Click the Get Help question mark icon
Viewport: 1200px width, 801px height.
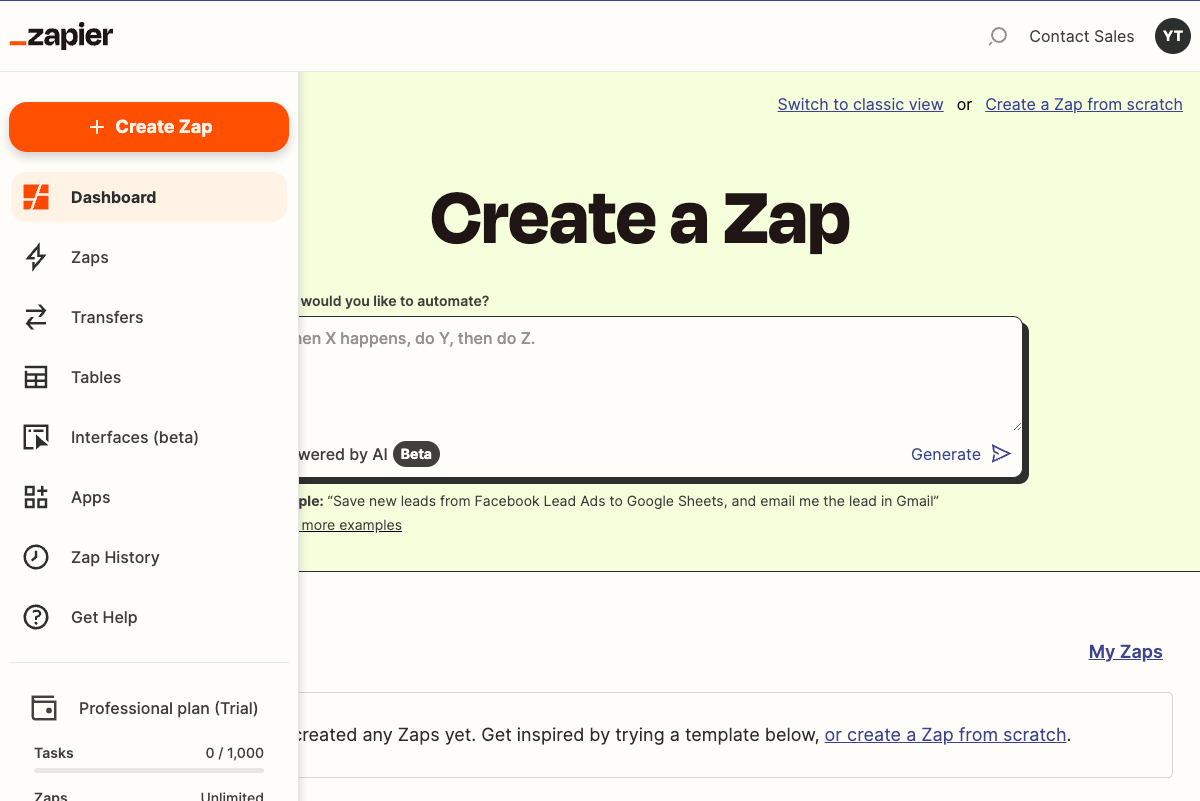pyautogui.click(x=36, y=617)
